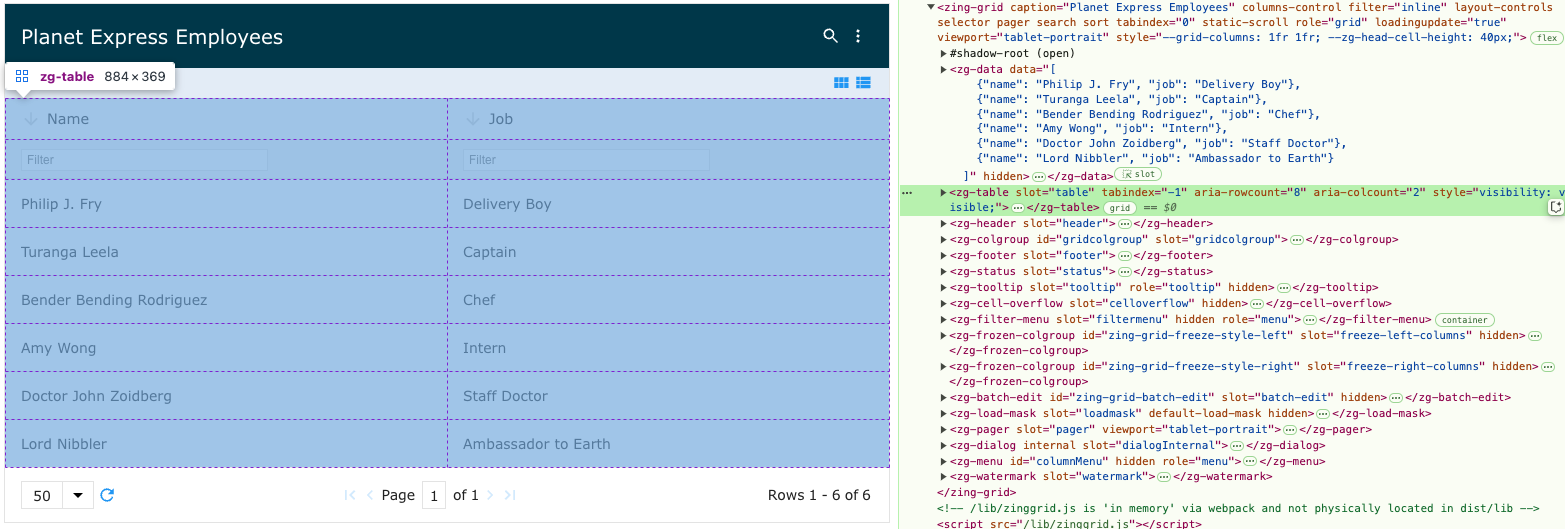Screen dimensions: 1565x529
Task: Click the slot badge after zg-data
Action: pyautogui.click(x=1137, y=174)
